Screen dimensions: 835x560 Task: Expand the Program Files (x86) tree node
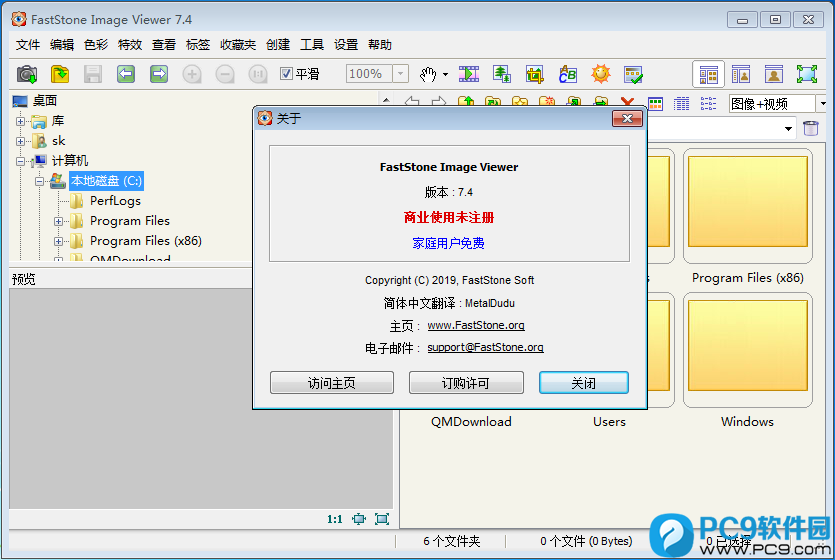59,241
